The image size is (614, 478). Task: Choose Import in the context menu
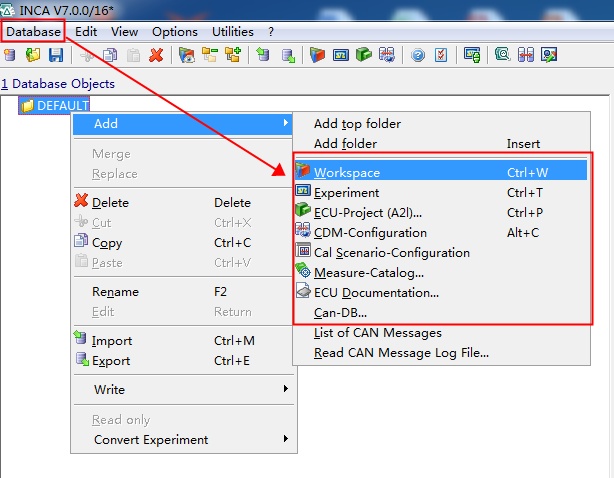(183, 341)
